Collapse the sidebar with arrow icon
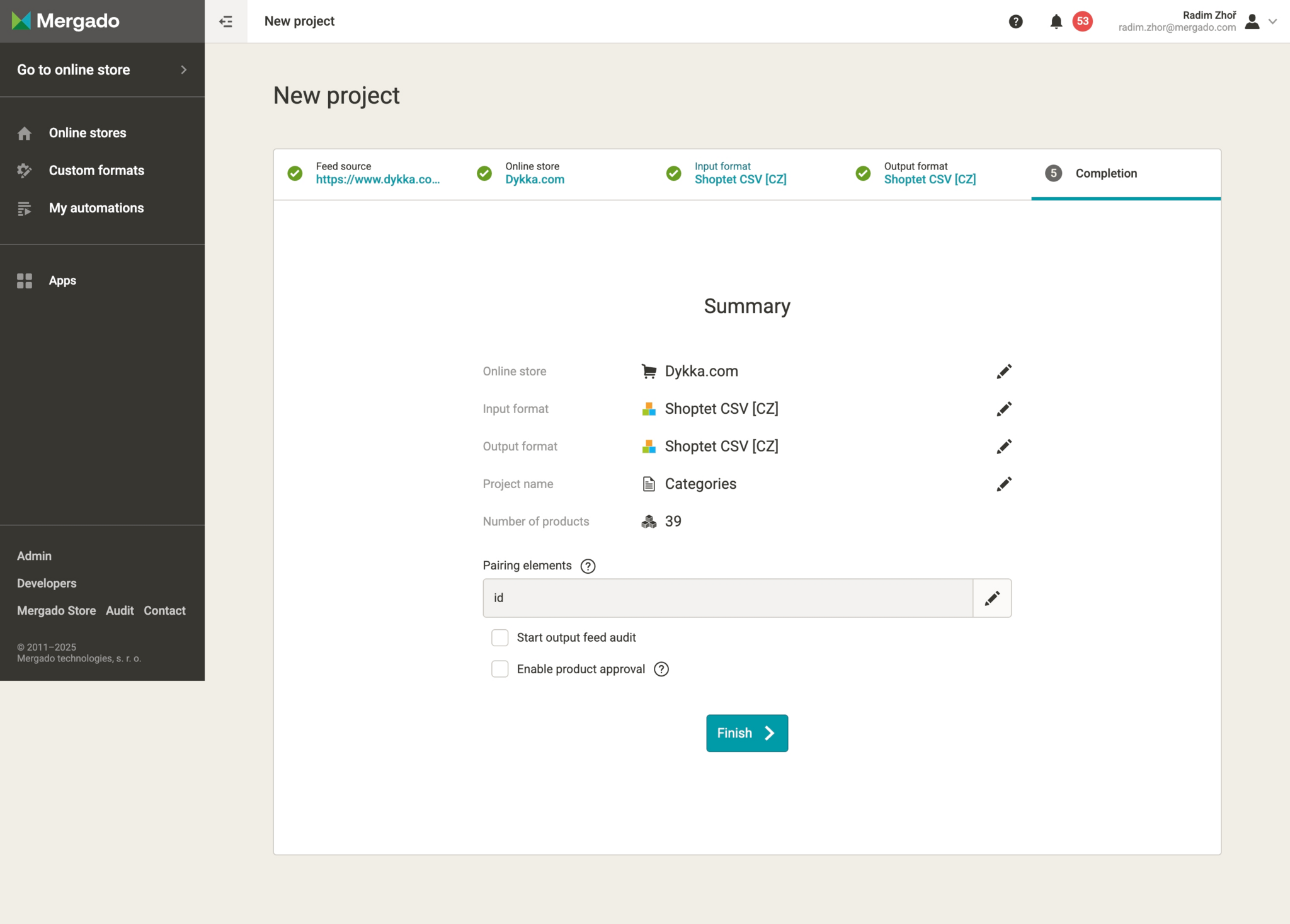Screen dimensions: 1290x924 click(x=225, y=21)
